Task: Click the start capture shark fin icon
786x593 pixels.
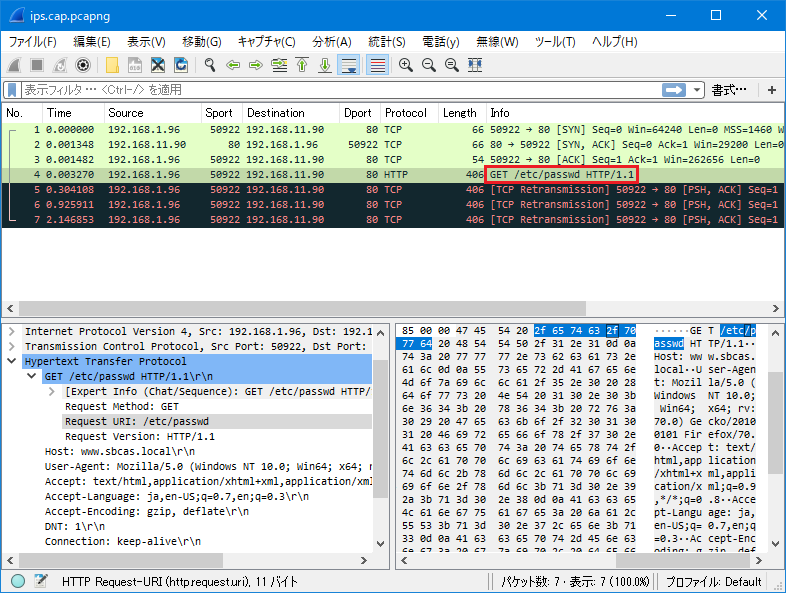Action: [x=14, y=65]
